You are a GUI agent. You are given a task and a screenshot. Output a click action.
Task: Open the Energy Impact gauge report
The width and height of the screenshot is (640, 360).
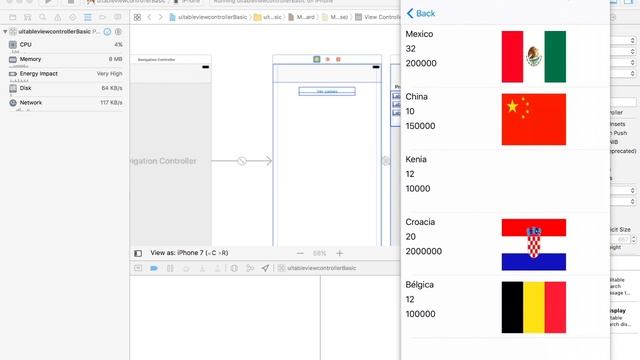coord(65,74)
